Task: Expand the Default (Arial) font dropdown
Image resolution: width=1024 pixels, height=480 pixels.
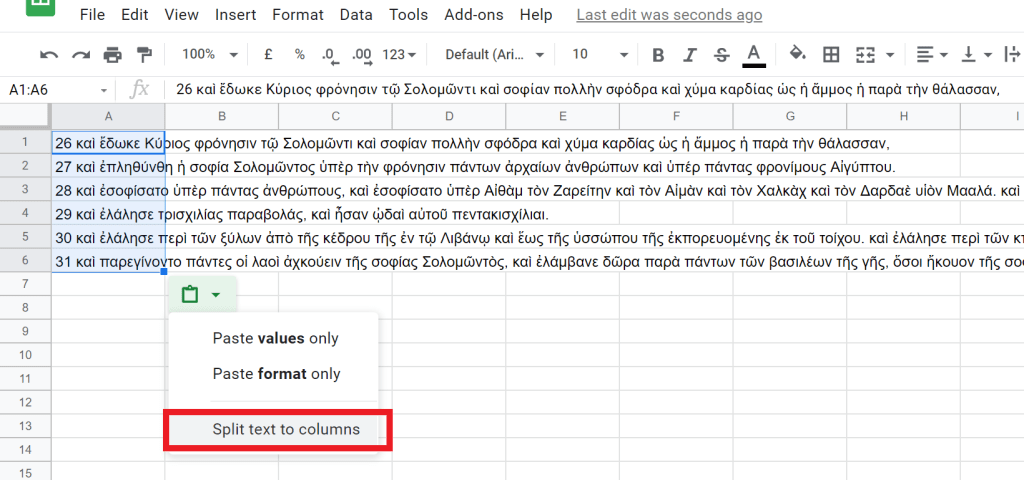Action: (x=495, y=54)
